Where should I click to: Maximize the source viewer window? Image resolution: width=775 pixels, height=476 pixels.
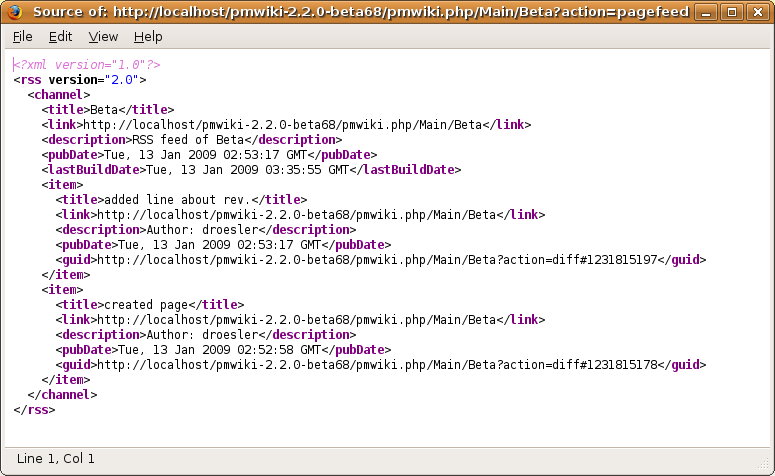point(732,12)
